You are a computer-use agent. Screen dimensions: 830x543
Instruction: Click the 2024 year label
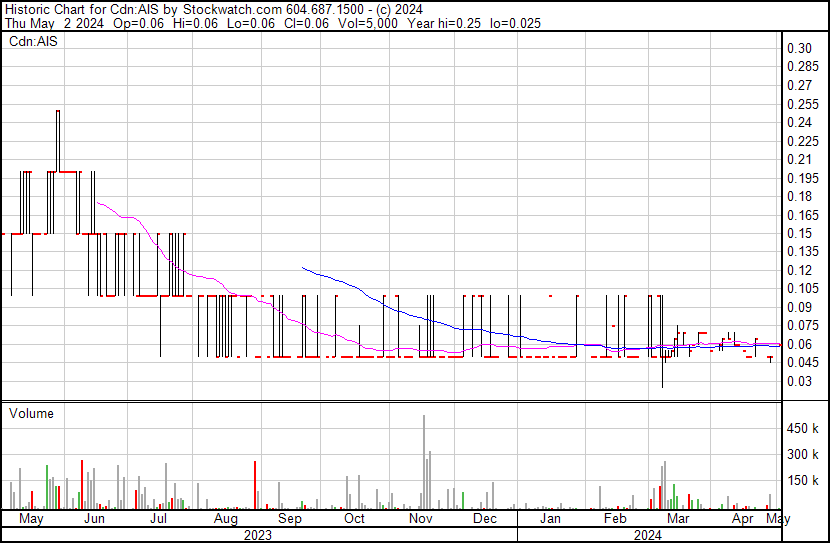[646, 535]
